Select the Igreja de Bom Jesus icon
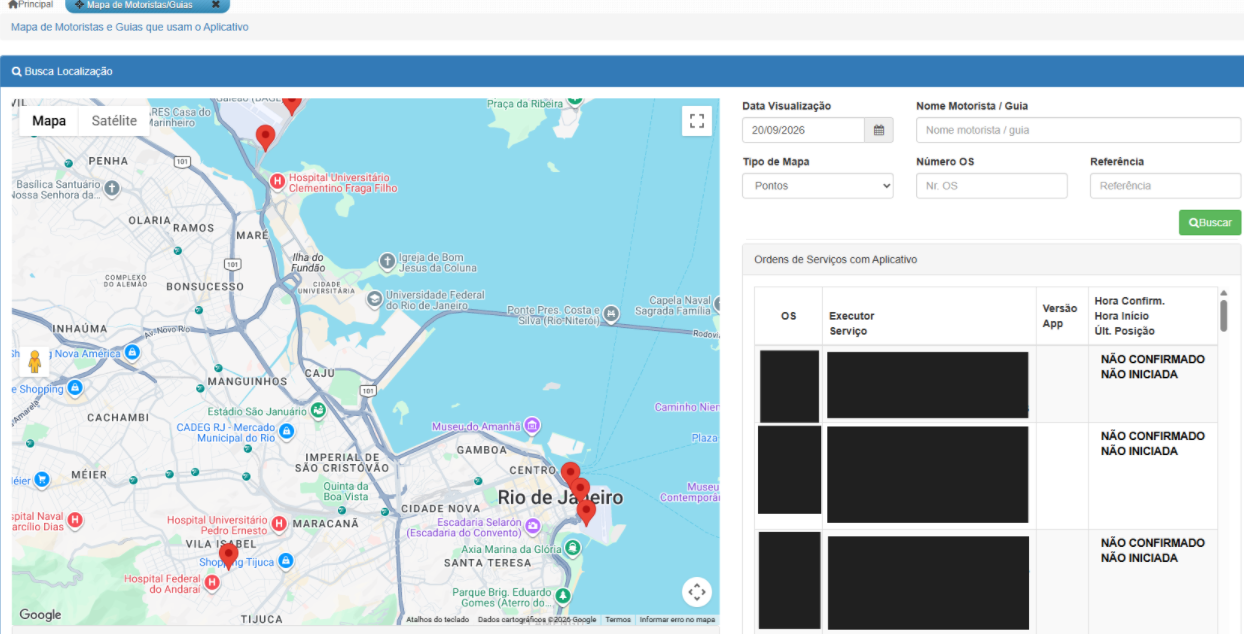 tap(387, 262)
